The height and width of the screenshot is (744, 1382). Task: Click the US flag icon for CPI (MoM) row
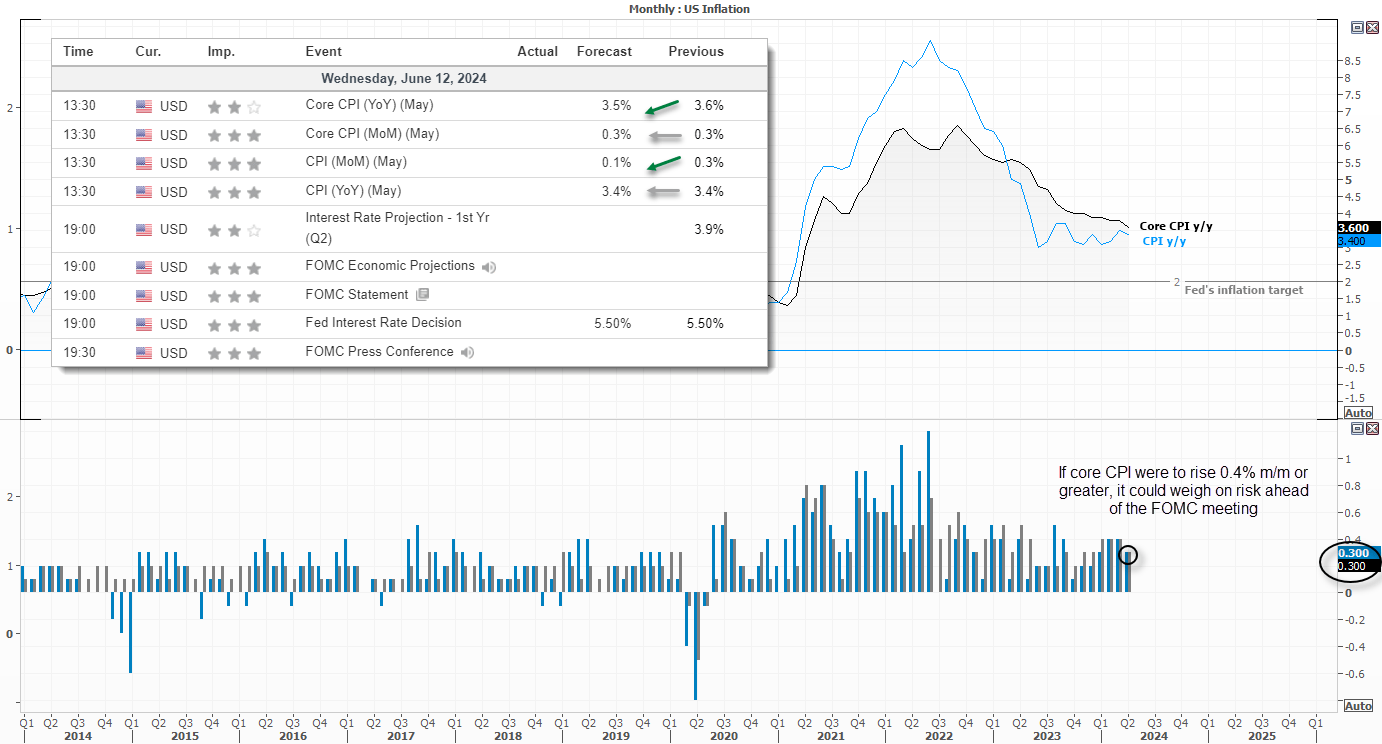click(x=144, y=163)
